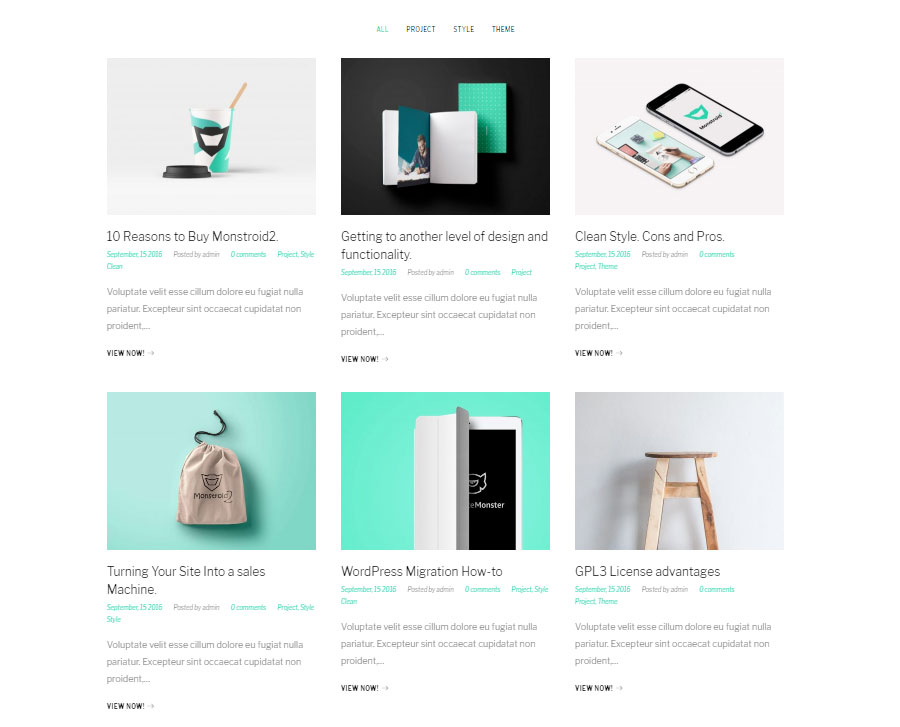The width and height of the screenshot is (900, 727).
Task: Filter posts by STYLE tab
Action: click(x=464, y=29)
